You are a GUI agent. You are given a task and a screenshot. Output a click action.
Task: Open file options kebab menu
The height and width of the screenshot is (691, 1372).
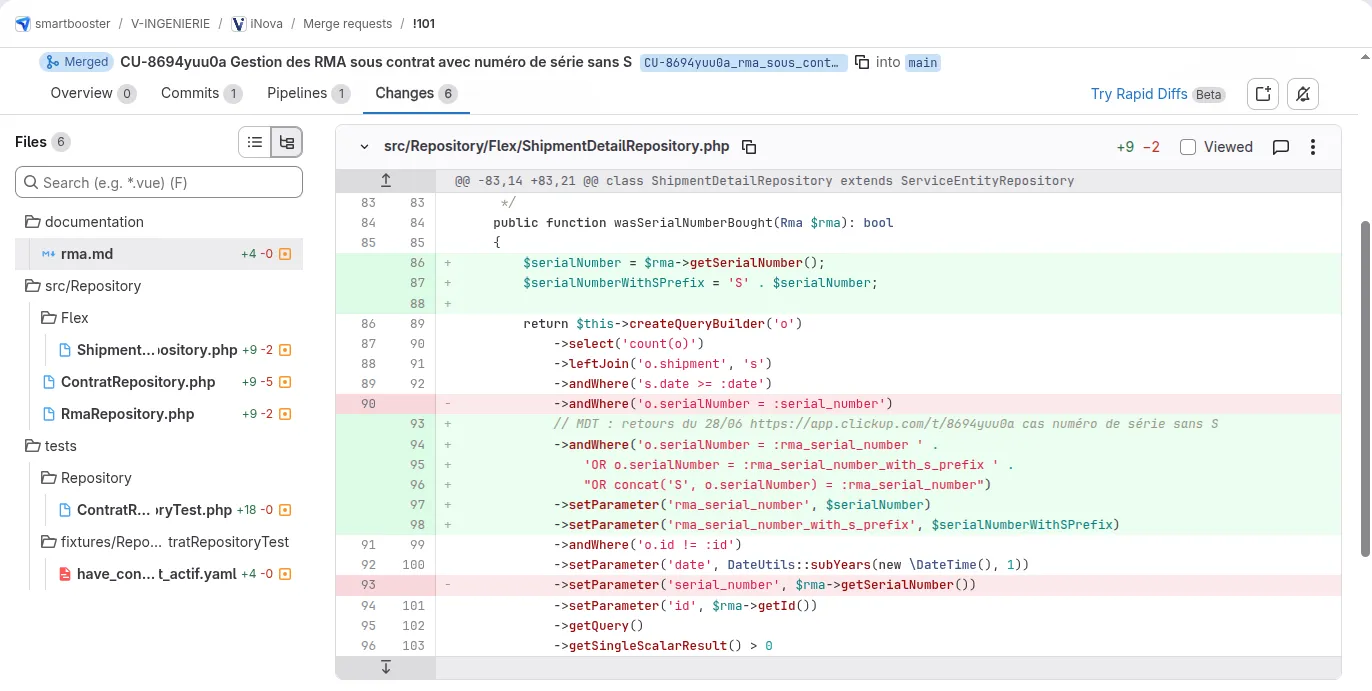[x=1313, y=147]
